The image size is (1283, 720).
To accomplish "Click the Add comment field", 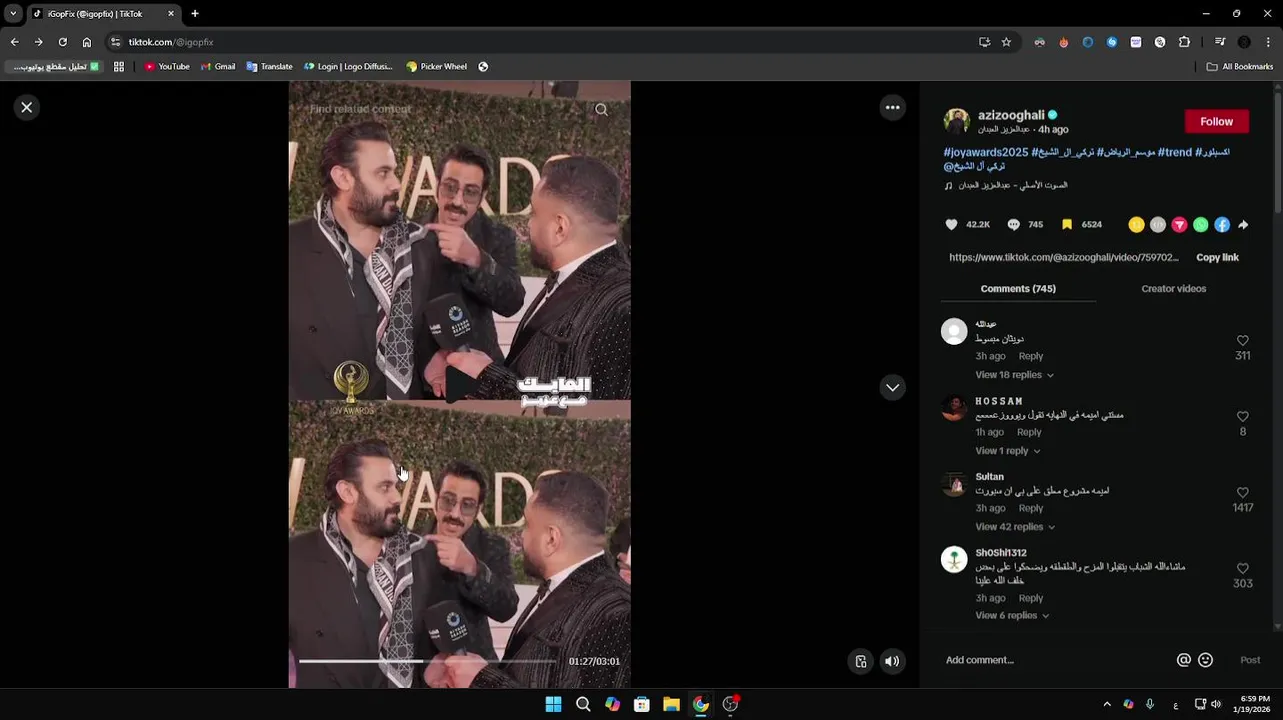I will pos(1055,660).
